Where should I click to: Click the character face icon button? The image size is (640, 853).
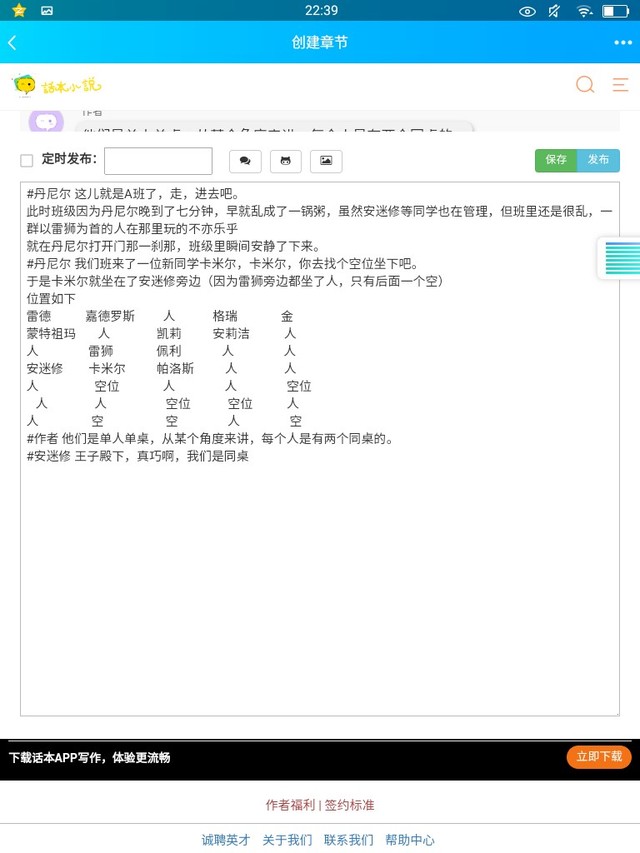285,161
